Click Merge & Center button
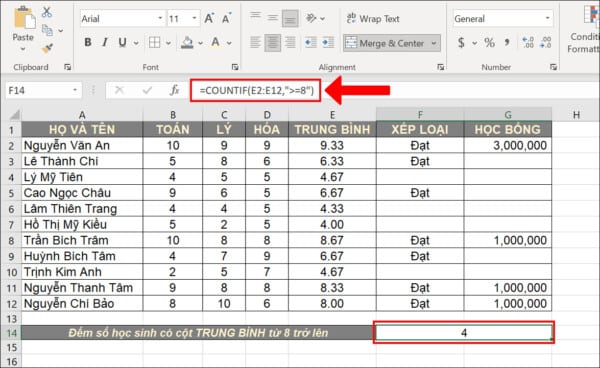 (386, 43)
